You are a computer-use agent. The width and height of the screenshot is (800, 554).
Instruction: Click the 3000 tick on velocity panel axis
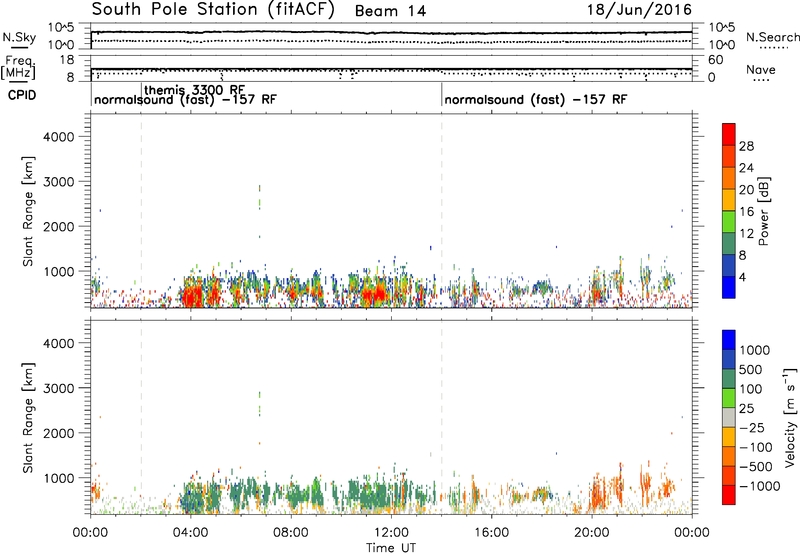(x=58, y=388)
